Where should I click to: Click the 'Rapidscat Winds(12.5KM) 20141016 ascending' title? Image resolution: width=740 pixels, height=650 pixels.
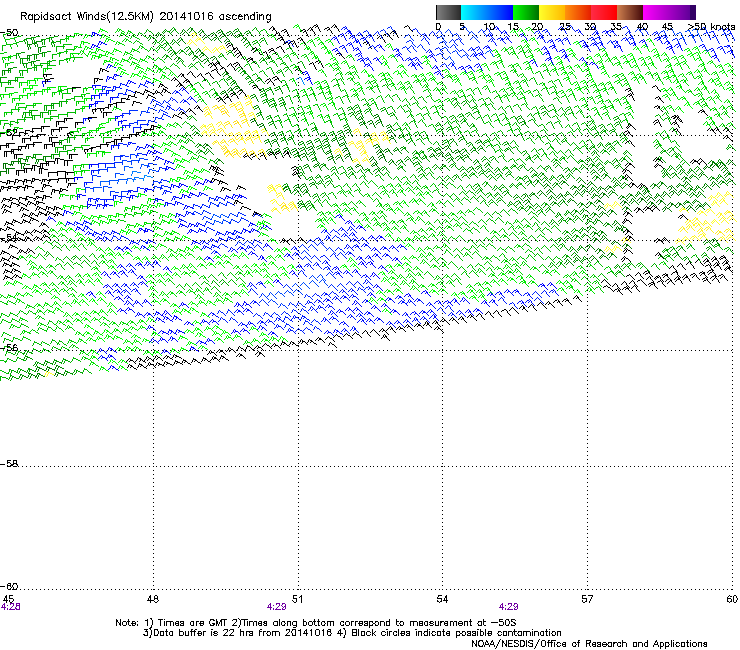(145, 17)
